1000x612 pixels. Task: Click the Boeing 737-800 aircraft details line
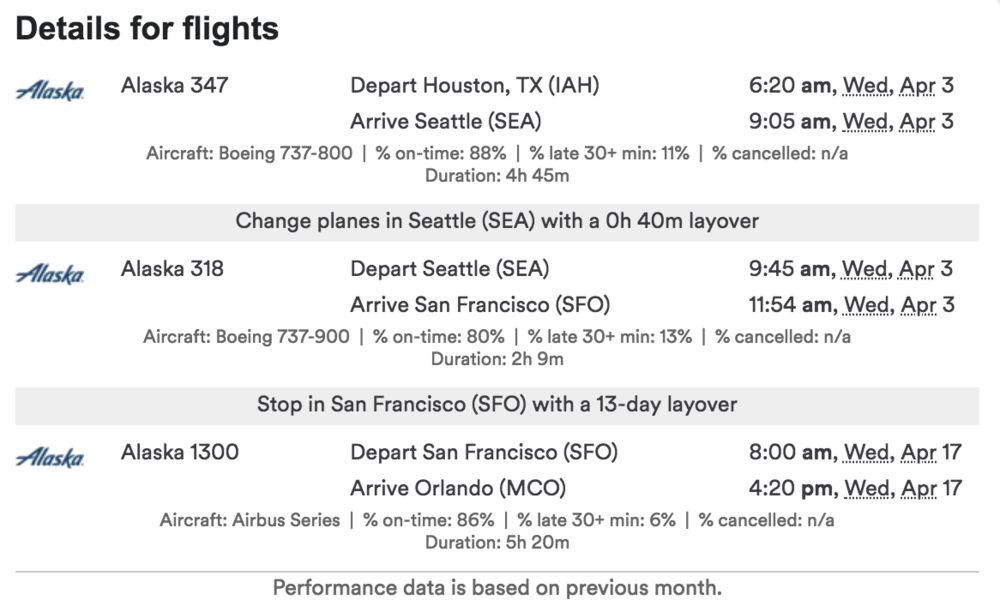coord(497,154)
